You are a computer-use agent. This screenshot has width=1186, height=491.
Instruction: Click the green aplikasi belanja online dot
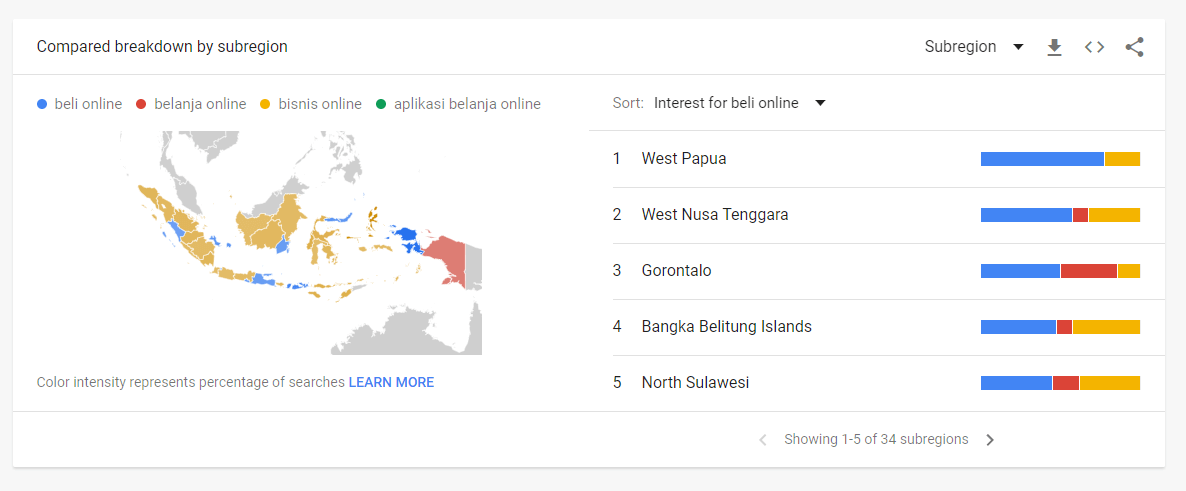pyautogui.click(x=380, y=104)
